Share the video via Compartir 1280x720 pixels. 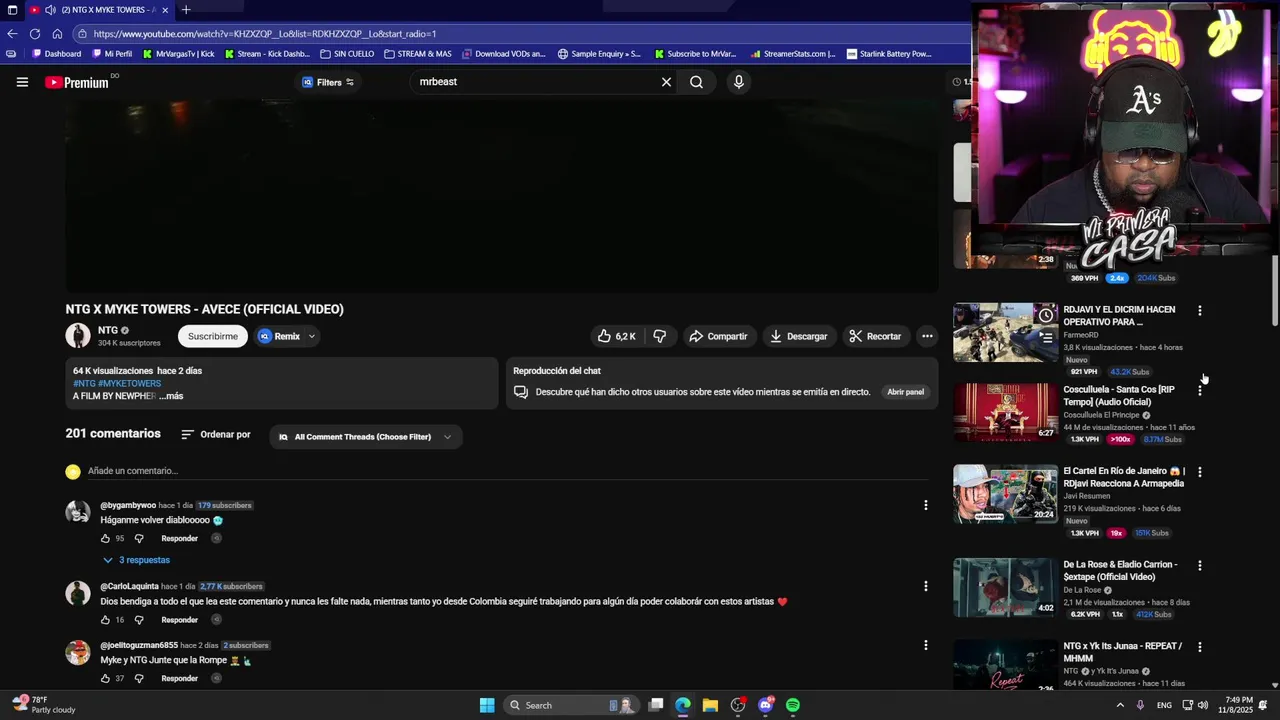[718, 336]
